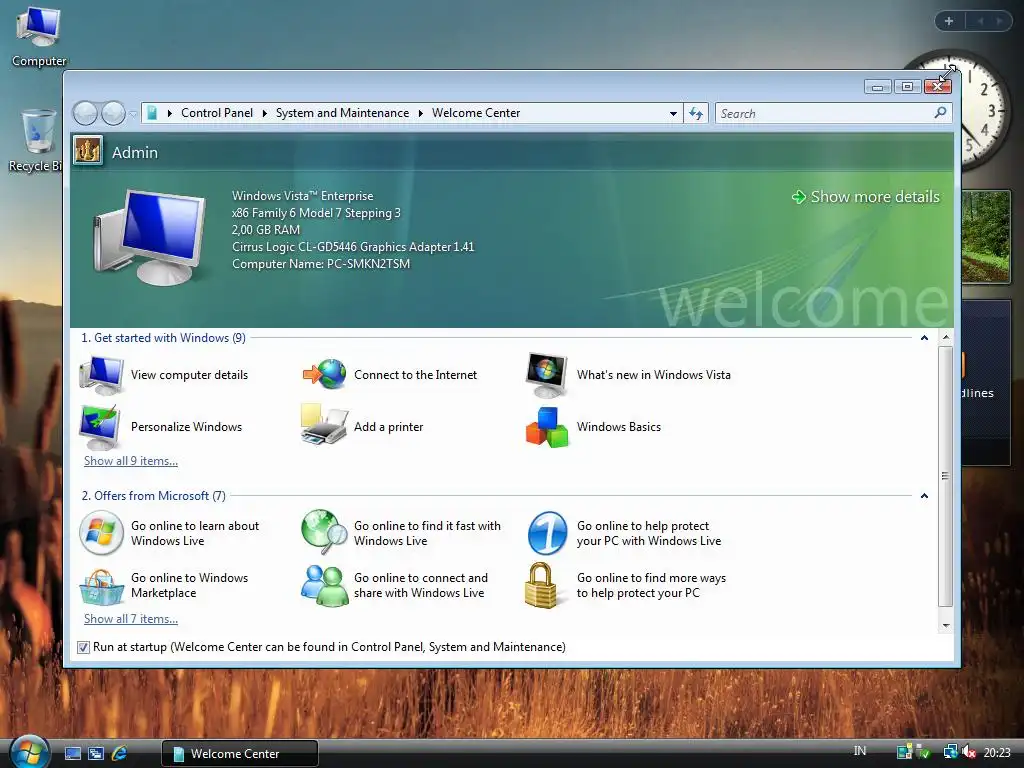This screenshot has width=1024, height=768.
Task: Navigate to Control Panel breadcrumb
Action: click(x=217, y=113)
